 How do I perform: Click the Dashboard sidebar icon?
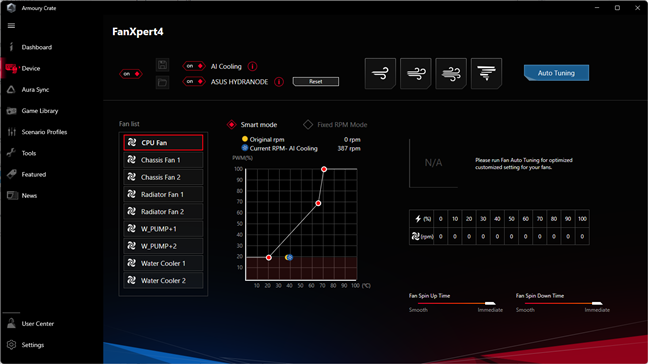(x=11, y=47)
